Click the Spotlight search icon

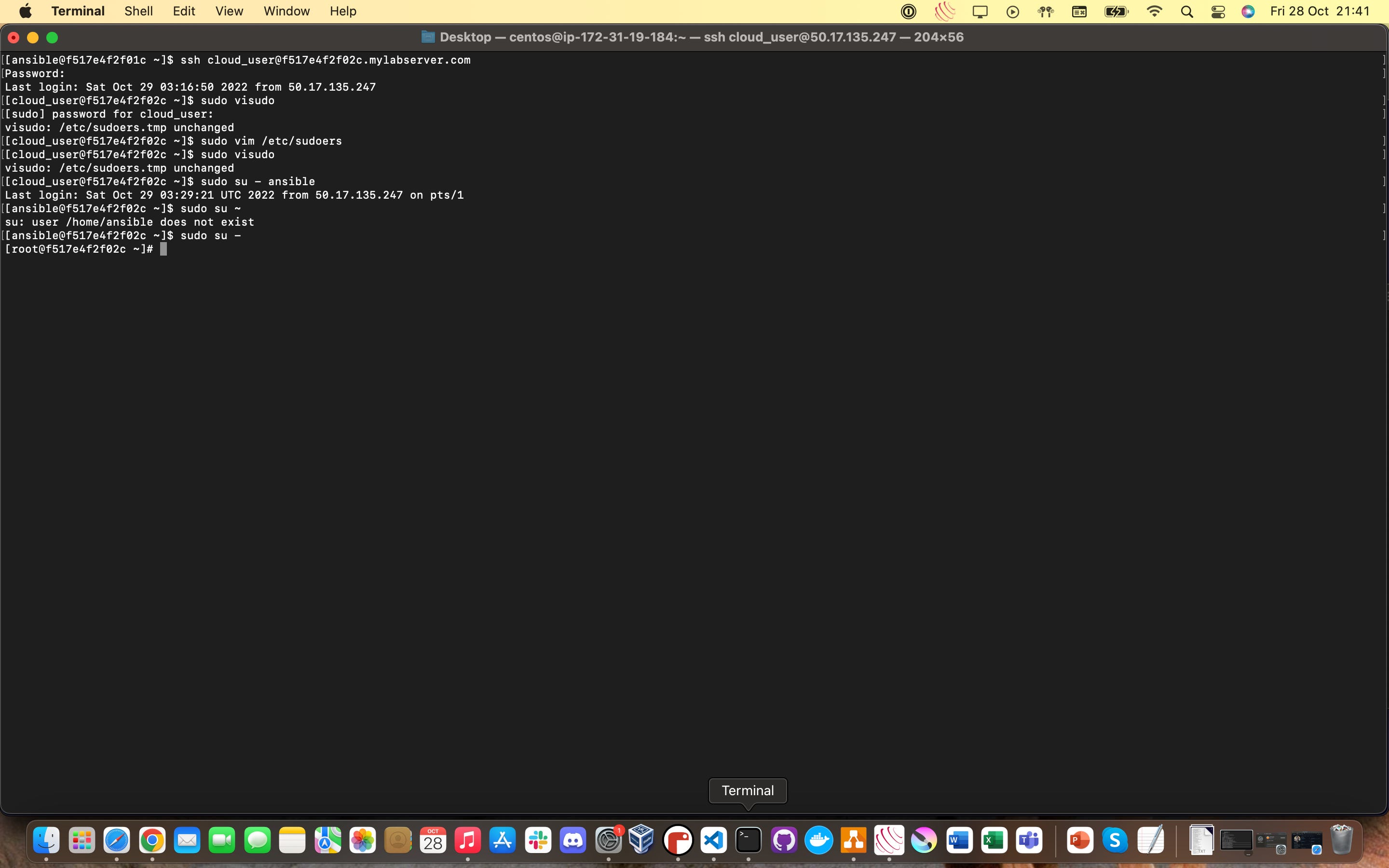click(1187, 12)
